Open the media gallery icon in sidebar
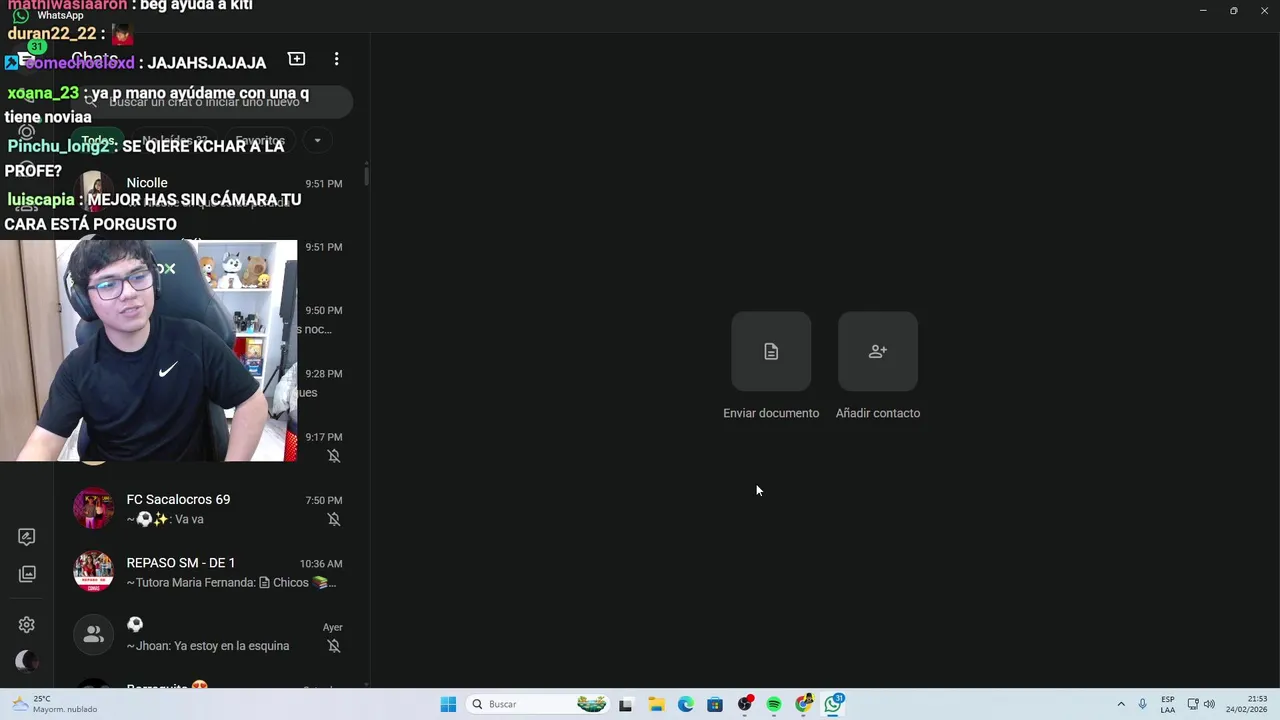1280x720 pixels. click(27, 574)
